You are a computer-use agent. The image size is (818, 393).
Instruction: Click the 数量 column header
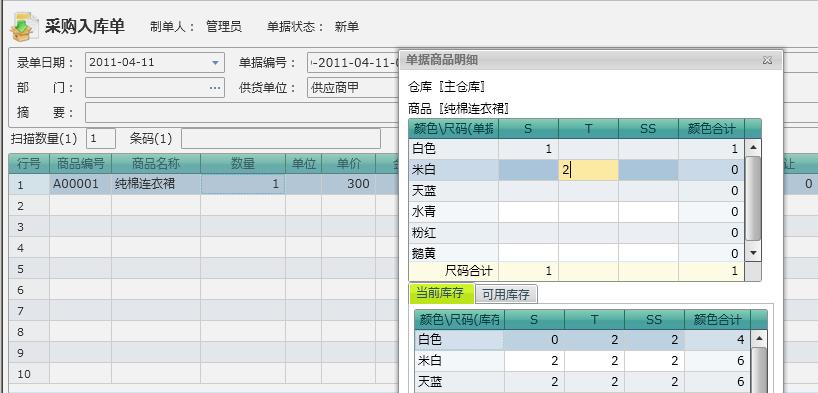click(x=243, y=164)
